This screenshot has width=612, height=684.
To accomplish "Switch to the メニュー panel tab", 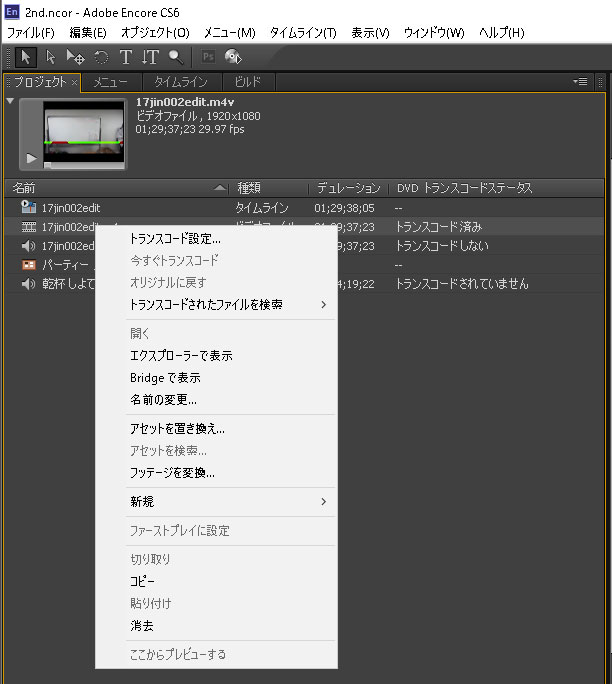I will pyautogui.click(x=111, y=82).
